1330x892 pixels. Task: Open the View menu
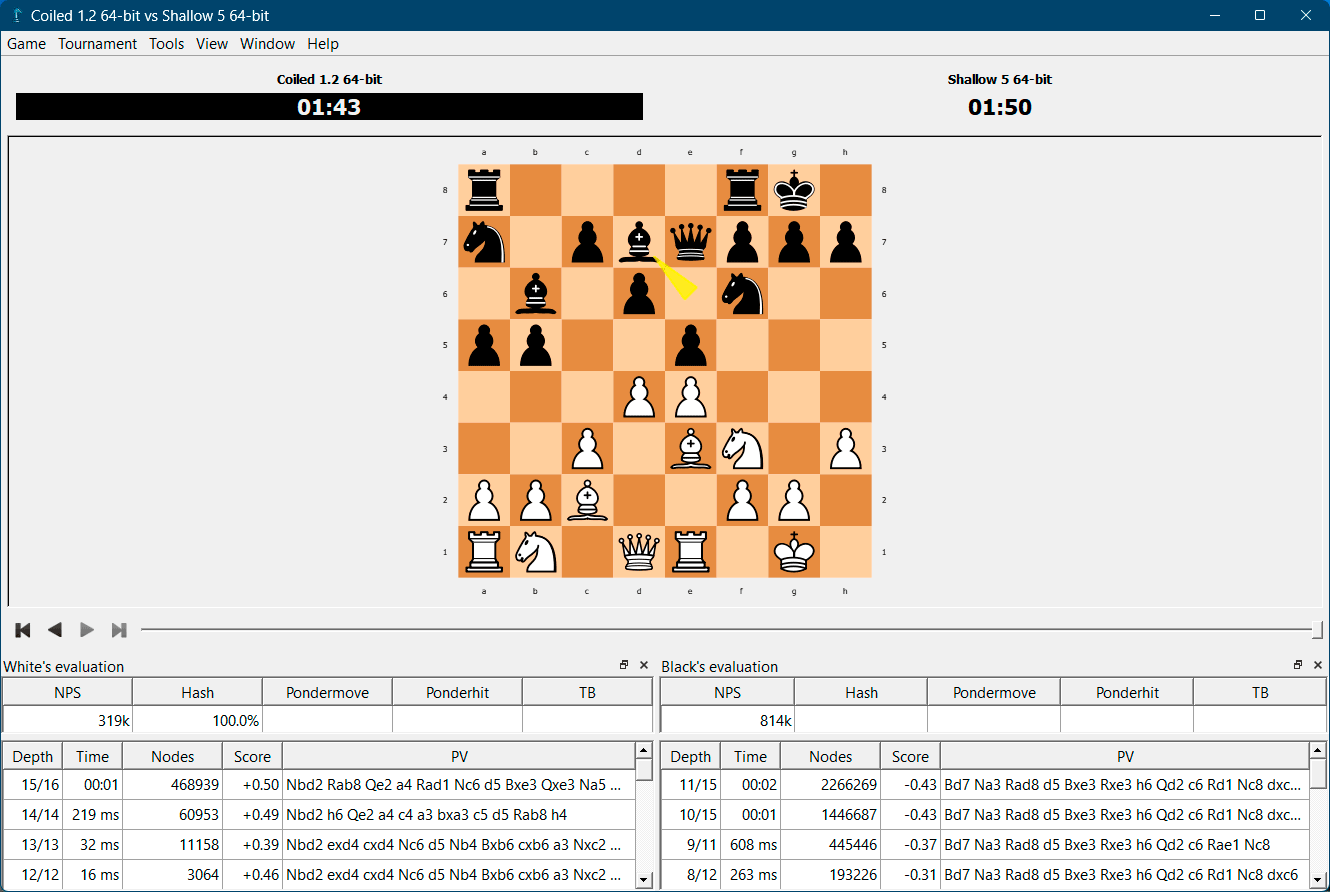[212, 44]
